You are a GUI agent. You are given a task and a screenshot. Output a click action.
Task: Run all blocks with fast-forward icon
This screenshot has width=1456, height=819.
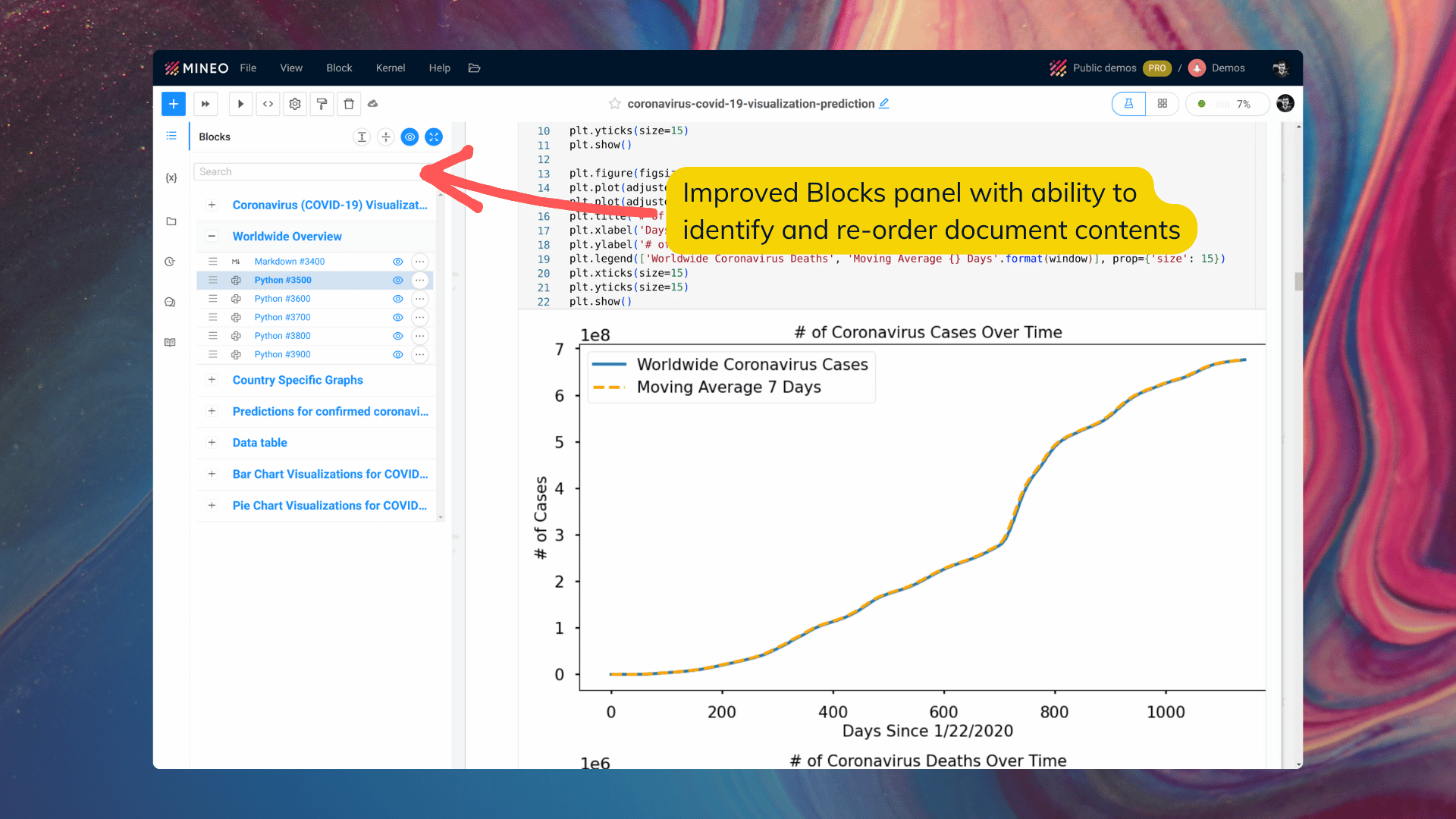click(x=206, y=104)
